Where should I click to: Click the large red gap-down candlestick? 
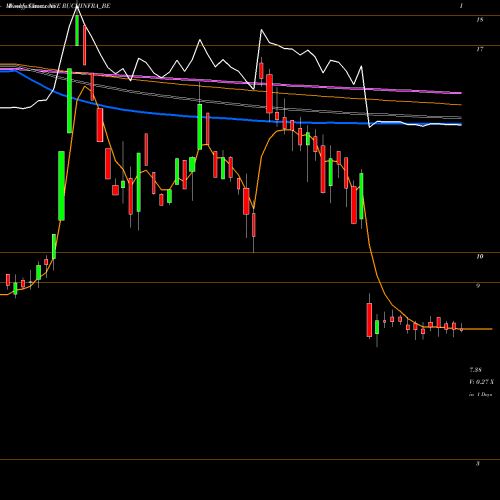369,320
